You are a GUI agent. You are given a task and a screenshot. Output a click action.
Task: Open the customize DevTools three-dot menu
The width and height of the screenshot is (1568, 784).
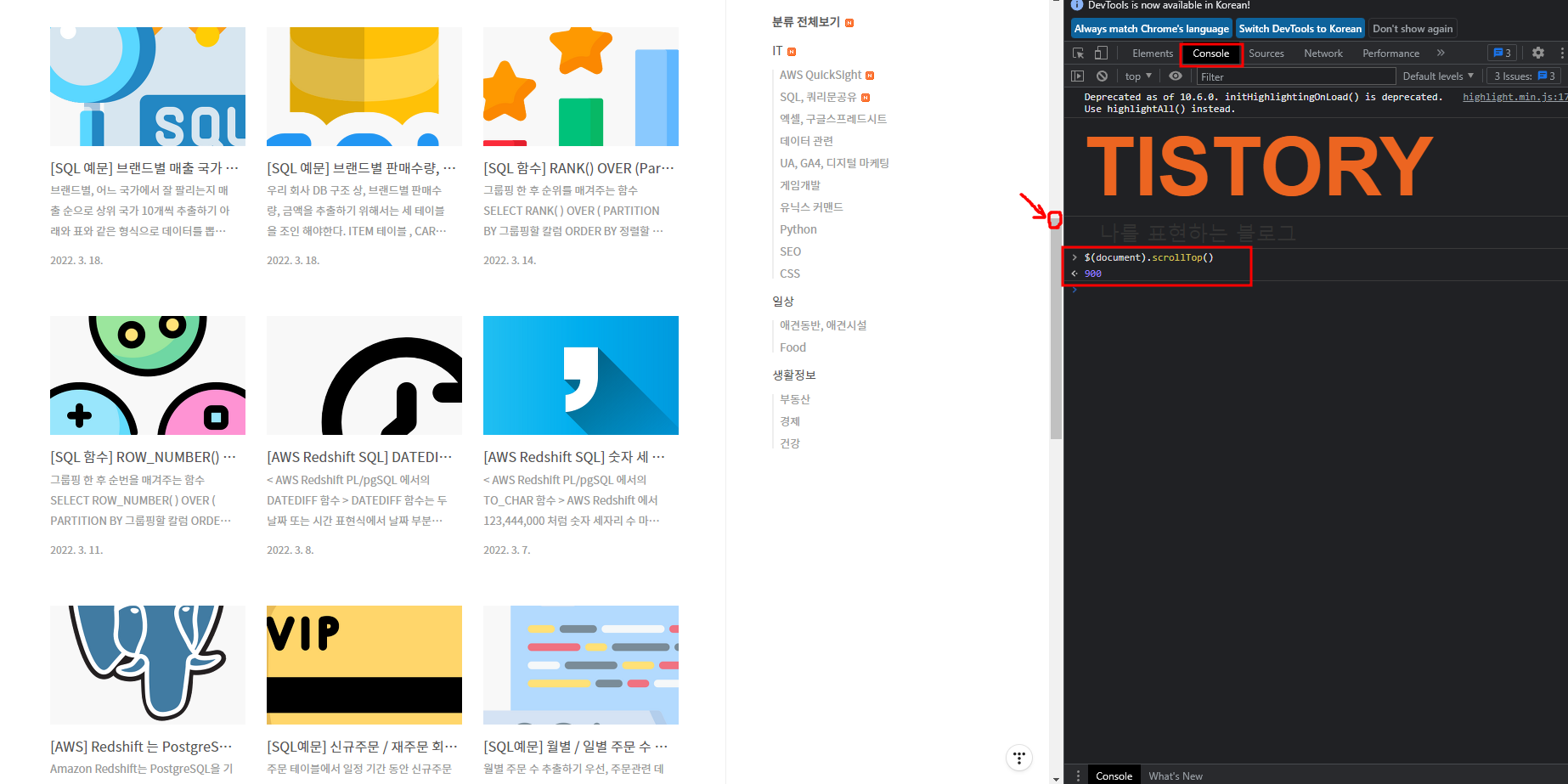(x=1562, y=53)
